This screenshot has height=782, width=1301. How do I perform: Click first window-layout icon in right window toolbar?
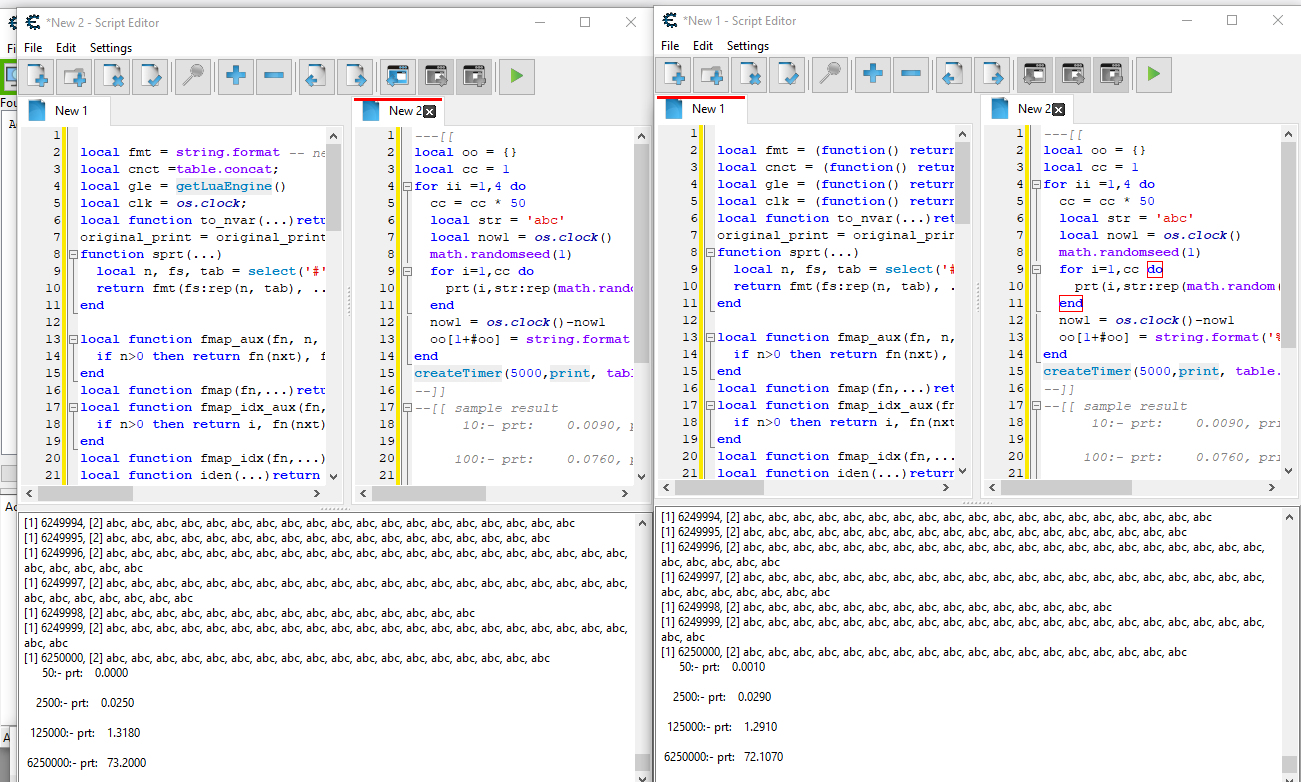pos(1035,75)
